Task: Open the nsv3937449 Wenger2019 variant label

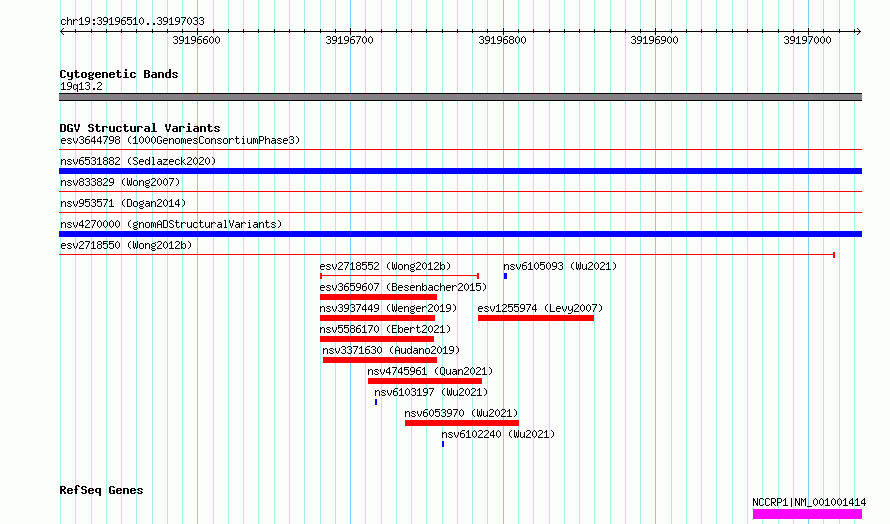Action: click(388, 308)
